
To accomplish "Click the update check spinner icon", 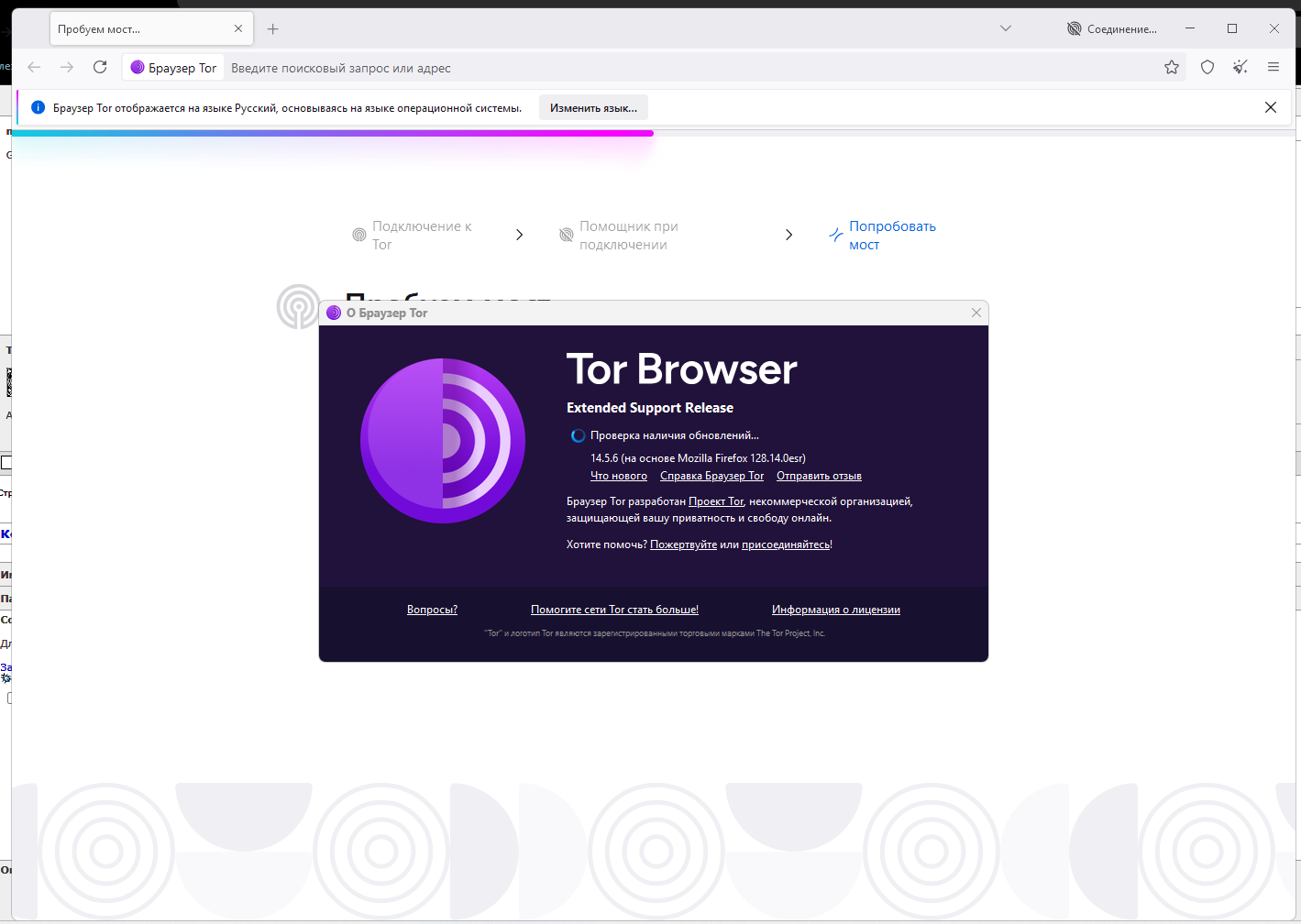I will [578, 435].
